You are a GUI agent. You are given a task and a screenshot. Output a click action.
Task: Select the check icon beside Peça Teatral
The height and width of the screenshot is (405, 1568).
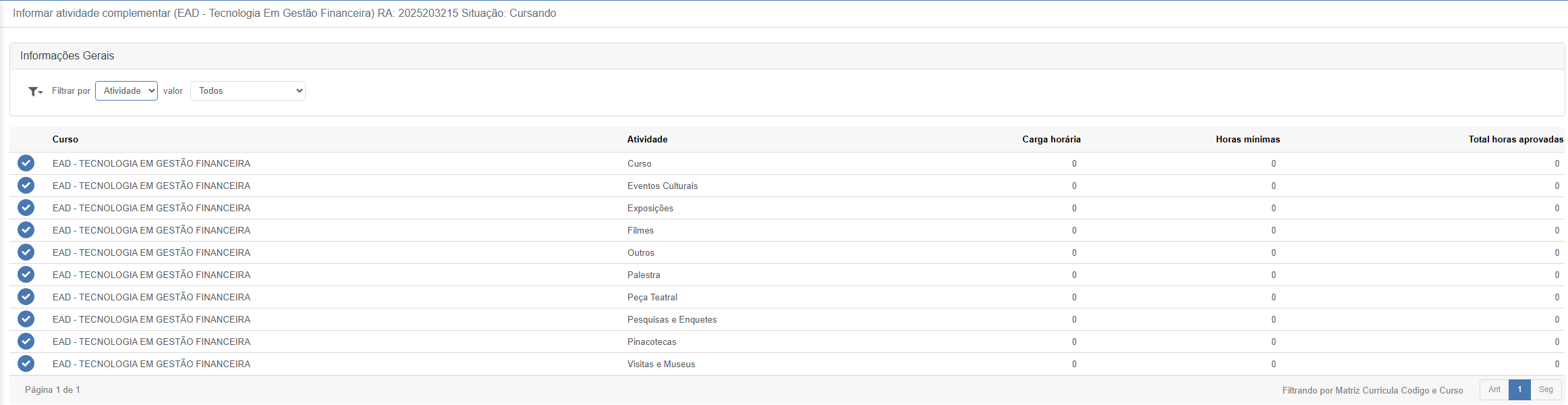coord(26,297)
